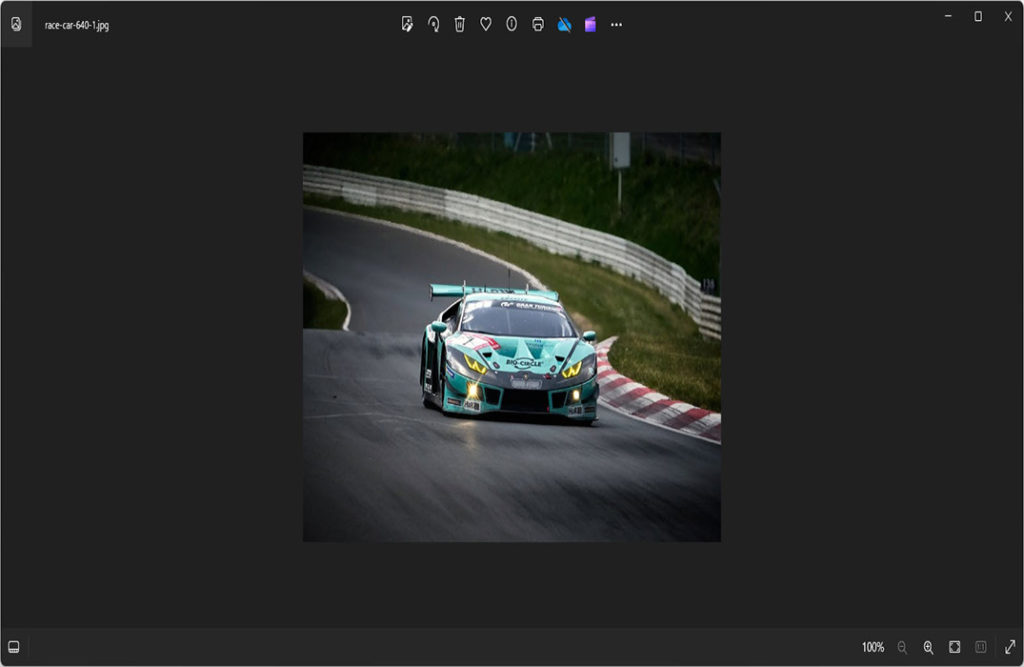Open the Edit image tool
The width and height of the screenshot is (1024, 667).
pyautogui.click(x=407, y=24)
